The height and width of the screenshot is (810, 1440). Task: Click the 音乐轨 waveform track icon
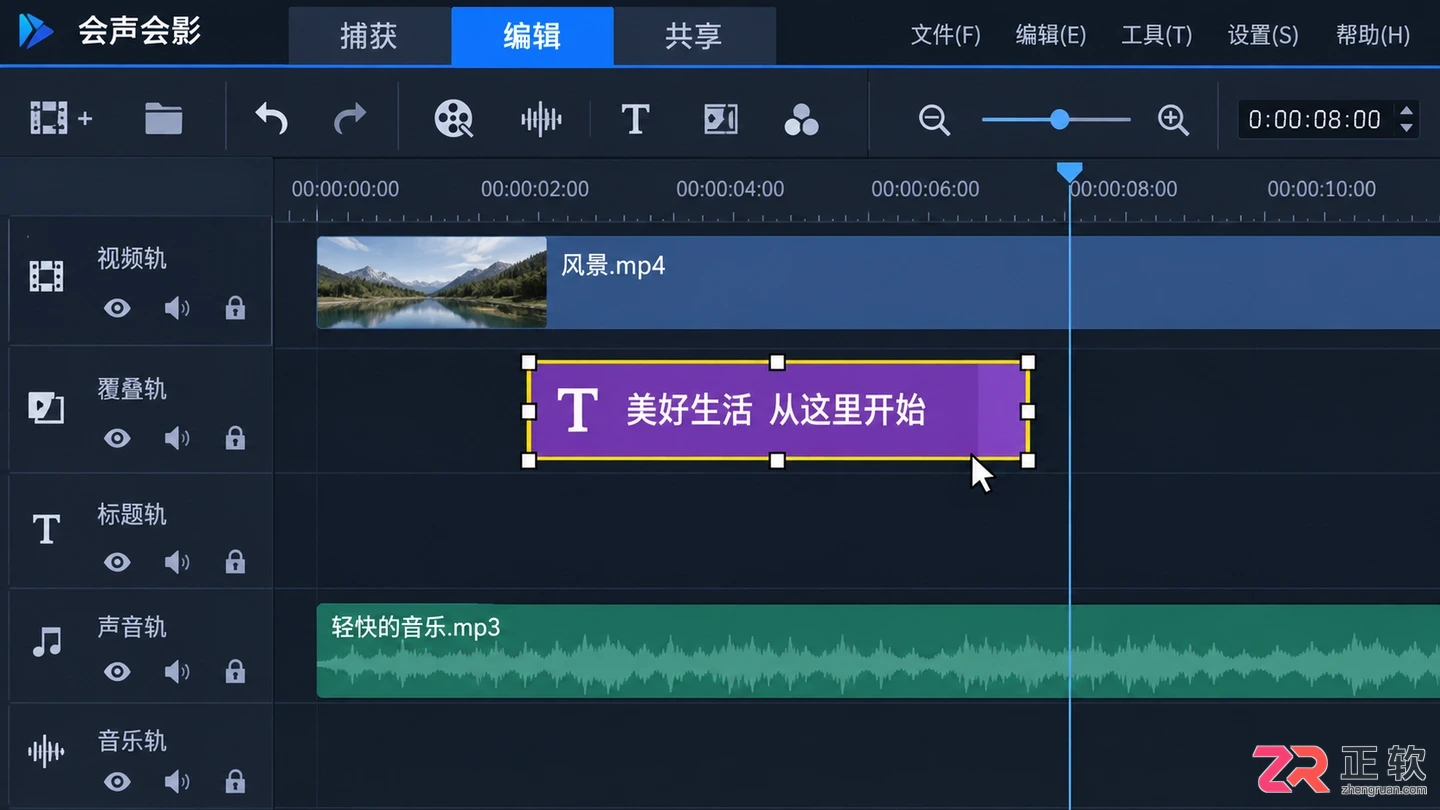coord(46,751)
